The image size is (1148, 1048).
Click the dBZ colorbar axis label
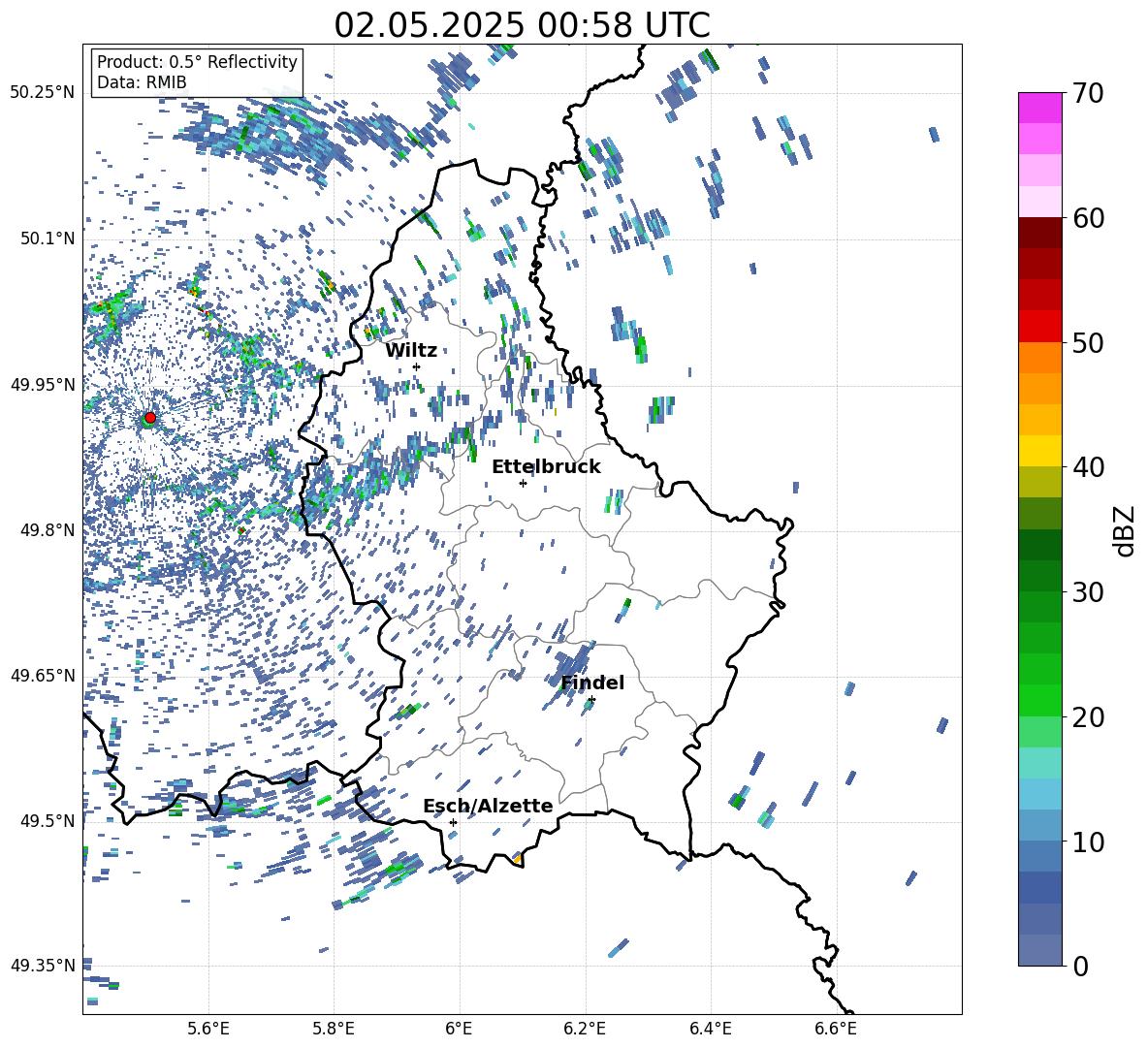click(x=1125, y=530)
